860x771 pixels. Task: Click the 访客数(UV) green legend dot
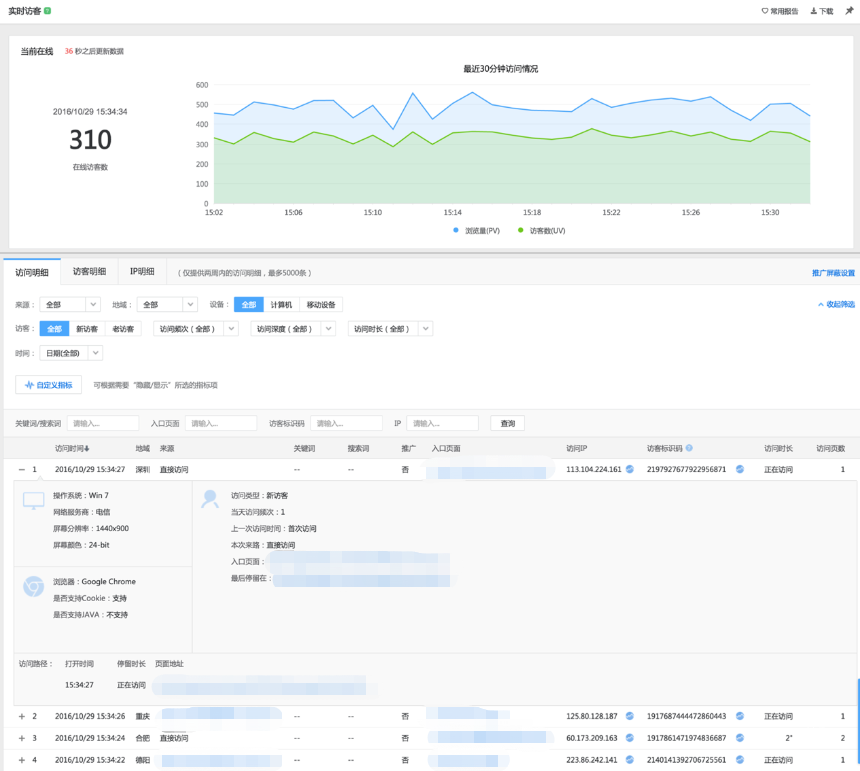pos(520,230)
